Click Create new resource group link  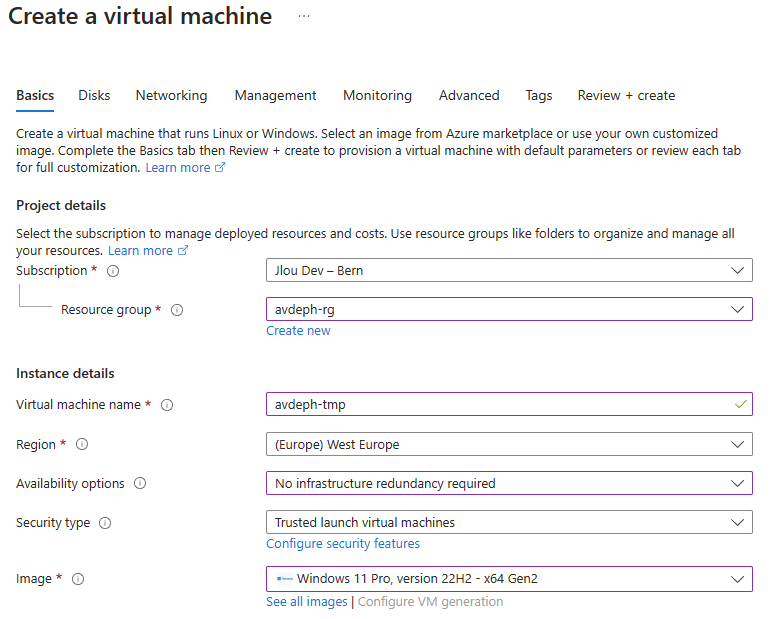[298, 331]
